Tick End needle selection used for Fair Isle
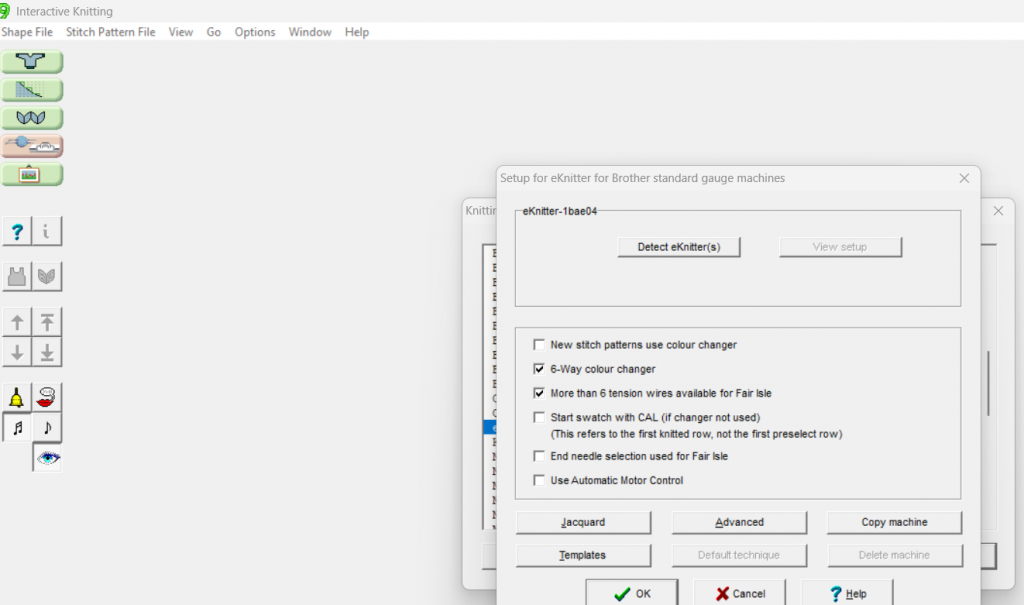Image resolution: width=1024 pixels, height=605 pixels. (540, 456)
